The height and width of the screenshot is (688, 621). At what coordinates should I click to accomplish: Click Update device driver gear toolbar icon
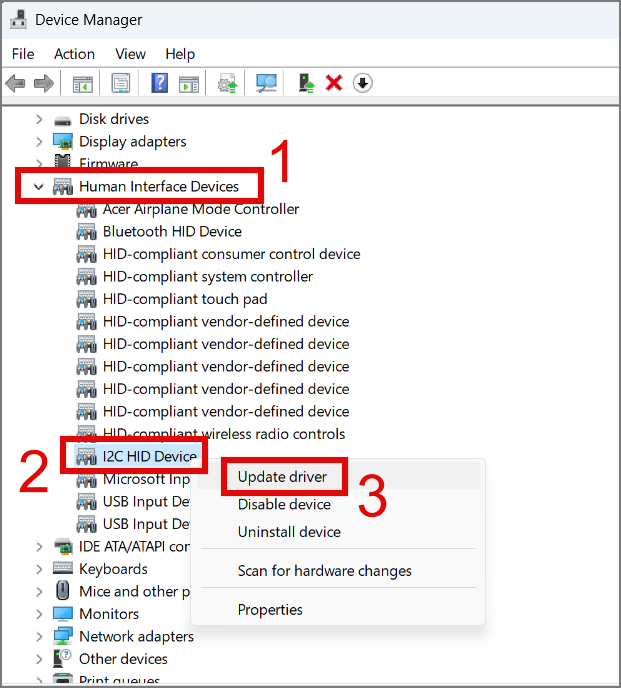pyautogui.click(x=227, y=83)
